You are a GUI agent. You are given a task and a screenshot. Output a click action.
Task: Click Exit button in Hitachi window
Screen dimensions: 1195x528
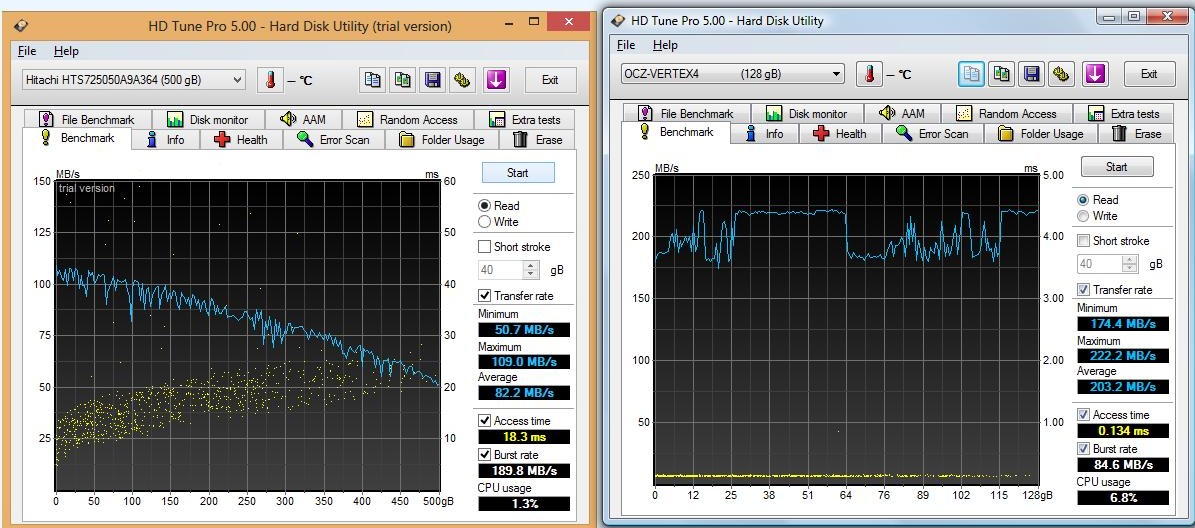[550, 79]
